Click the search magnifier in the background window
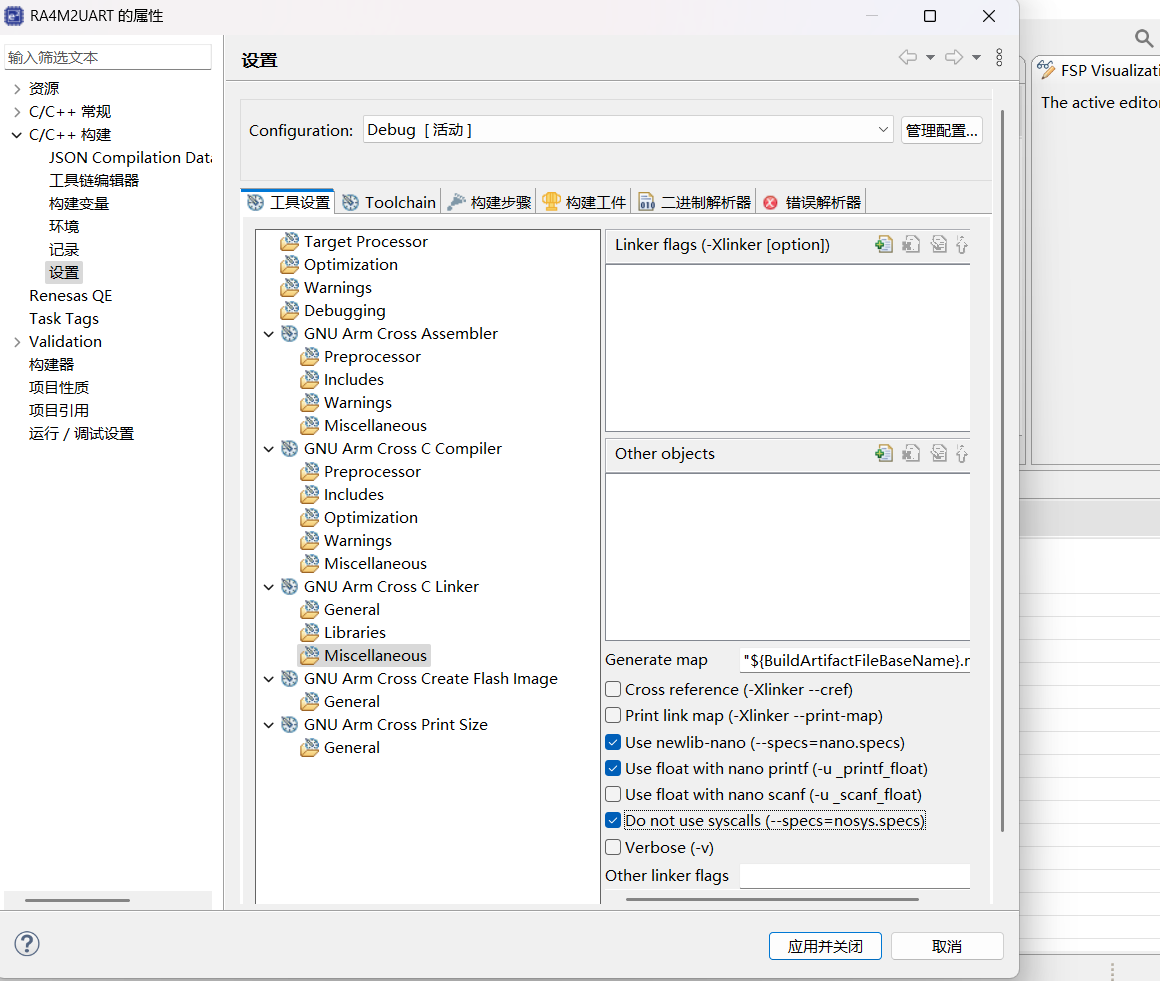 pos(1144,38)
